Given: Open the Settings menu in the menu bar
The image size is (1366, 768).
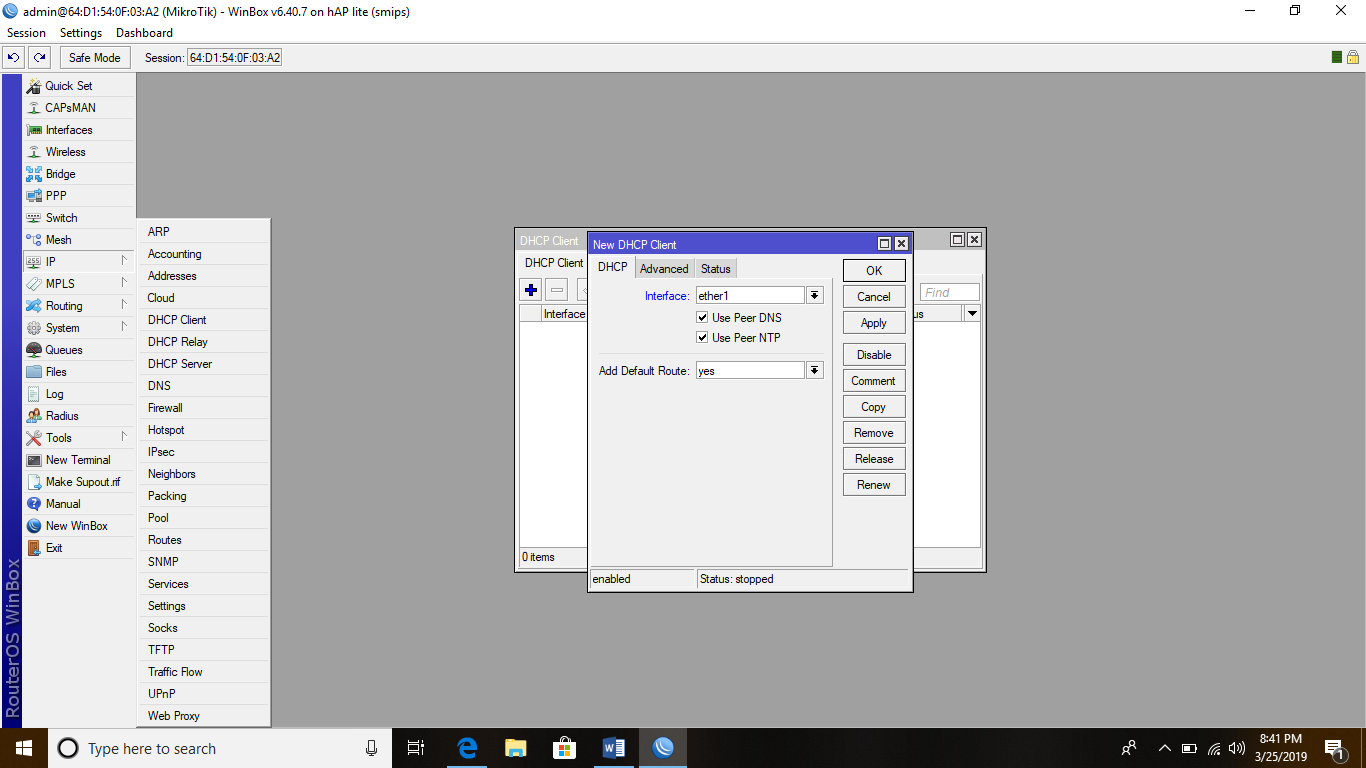Looking at the screenshot, I should (x=81, y=33).
